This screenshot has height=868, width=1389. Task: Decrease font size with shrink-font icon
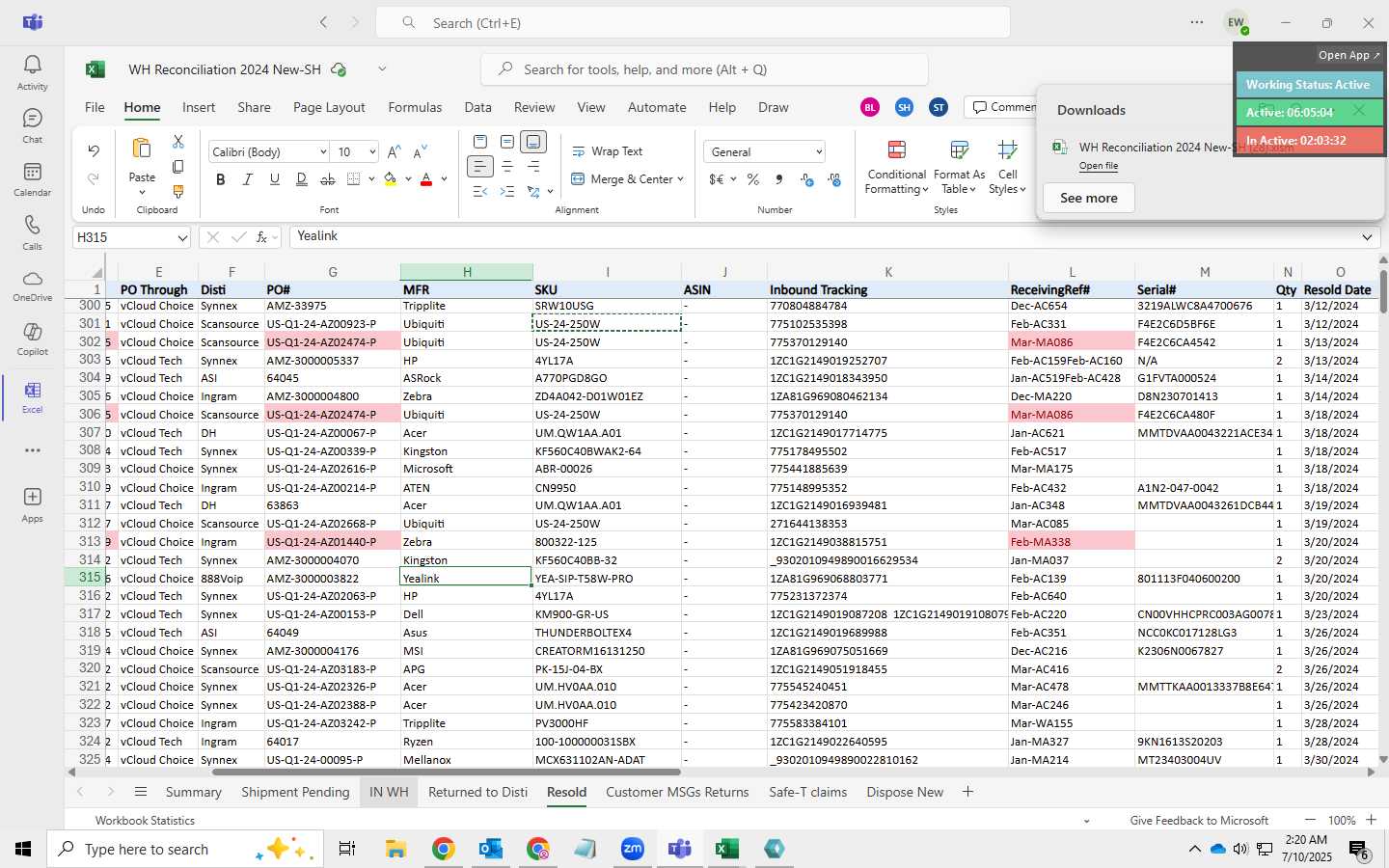click(x=420, y=152)
